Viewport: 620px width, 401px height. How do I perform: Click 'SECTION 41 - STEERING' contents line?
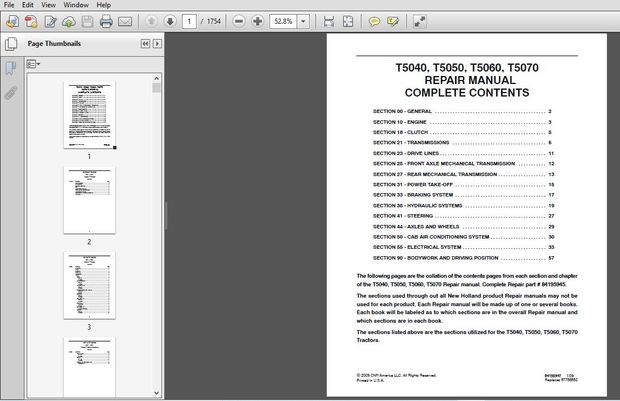(x=463, y=216)
